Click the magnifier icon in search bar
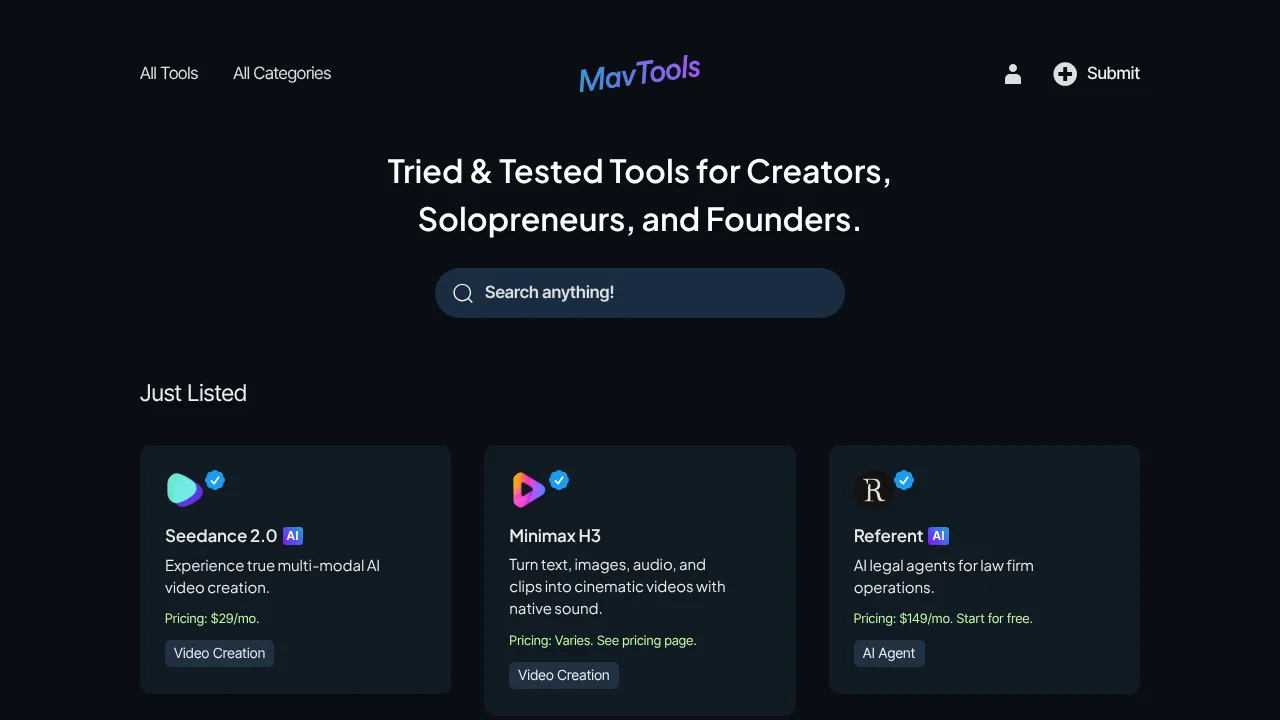The width and height of the screenshot is (1280, 720). [462, 293]
